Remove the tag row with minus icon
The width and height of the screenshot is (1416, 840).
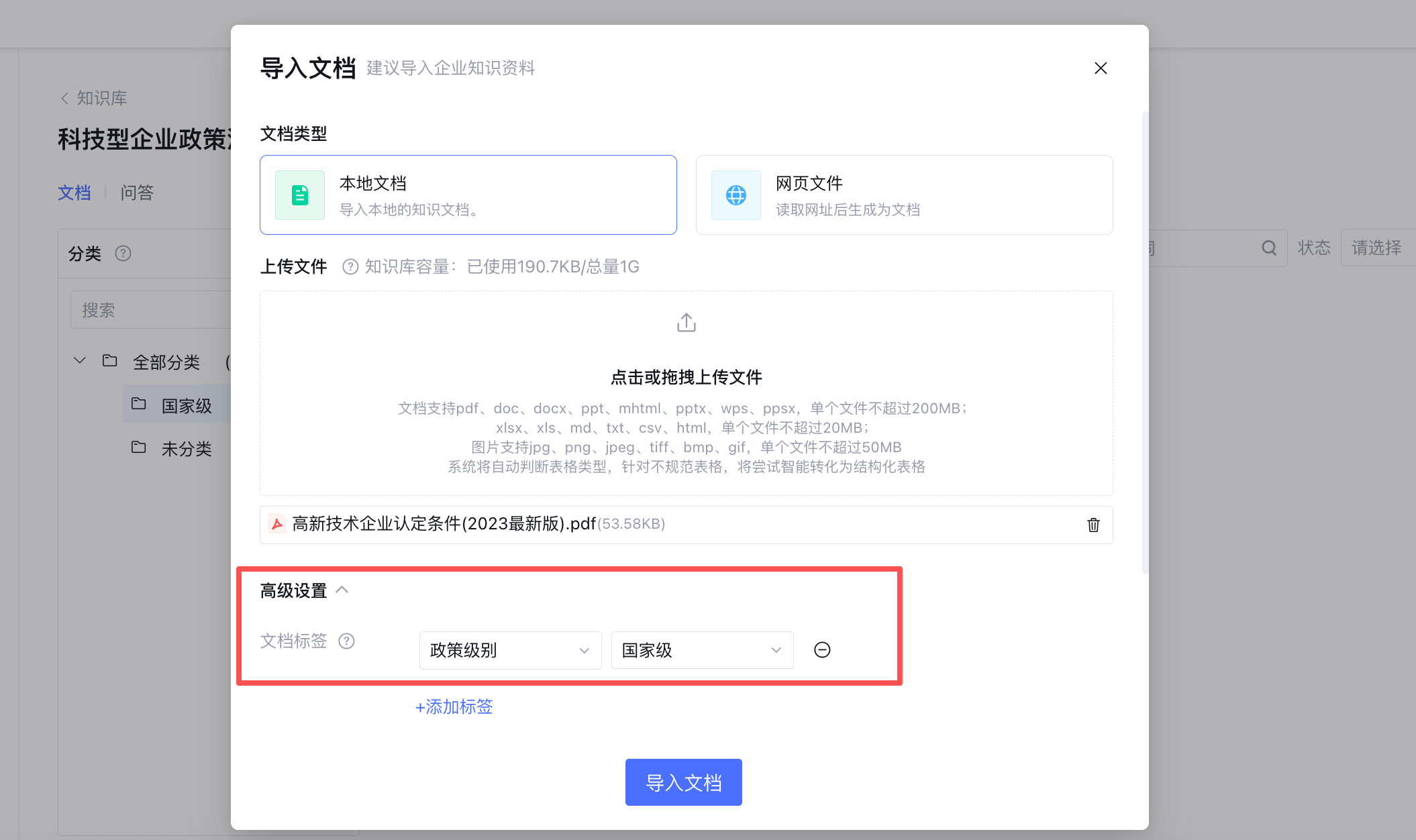coord(822,649)
